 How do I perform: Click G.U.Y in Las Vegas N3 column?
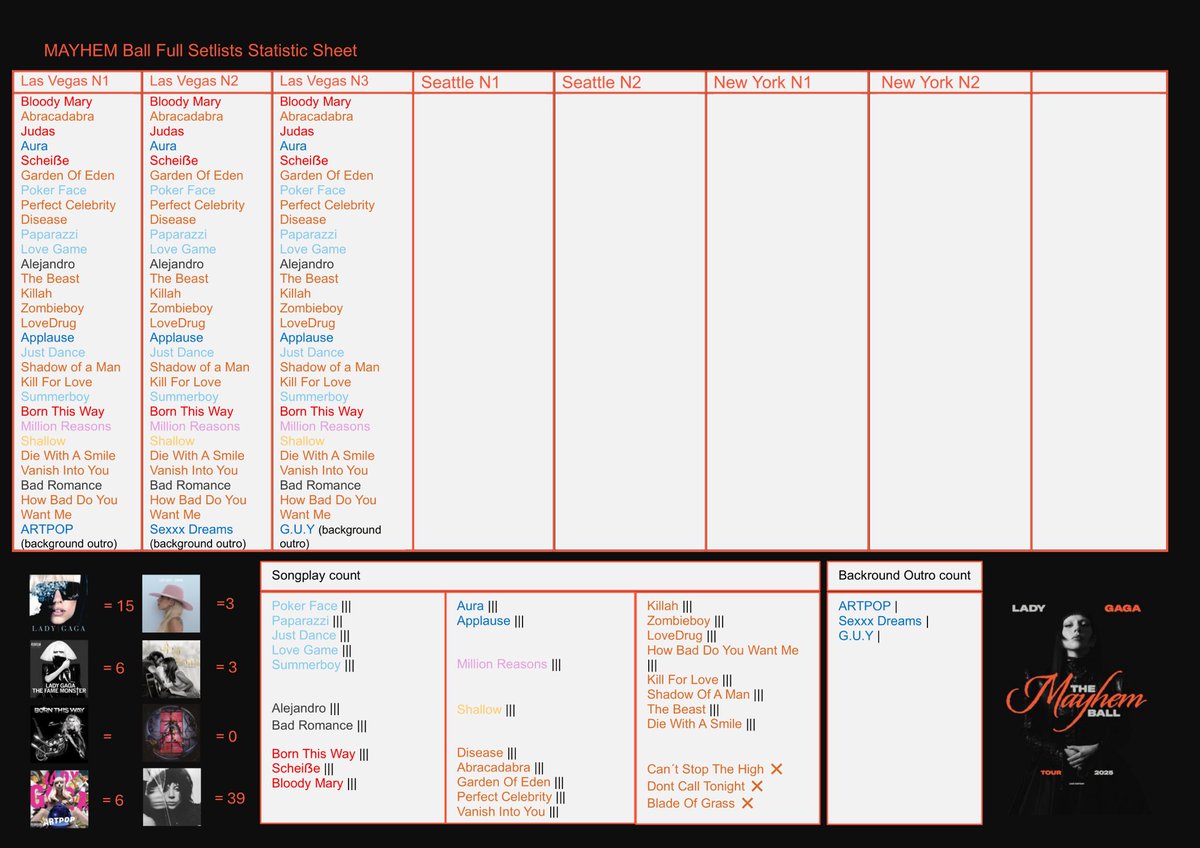coord(297,529)
